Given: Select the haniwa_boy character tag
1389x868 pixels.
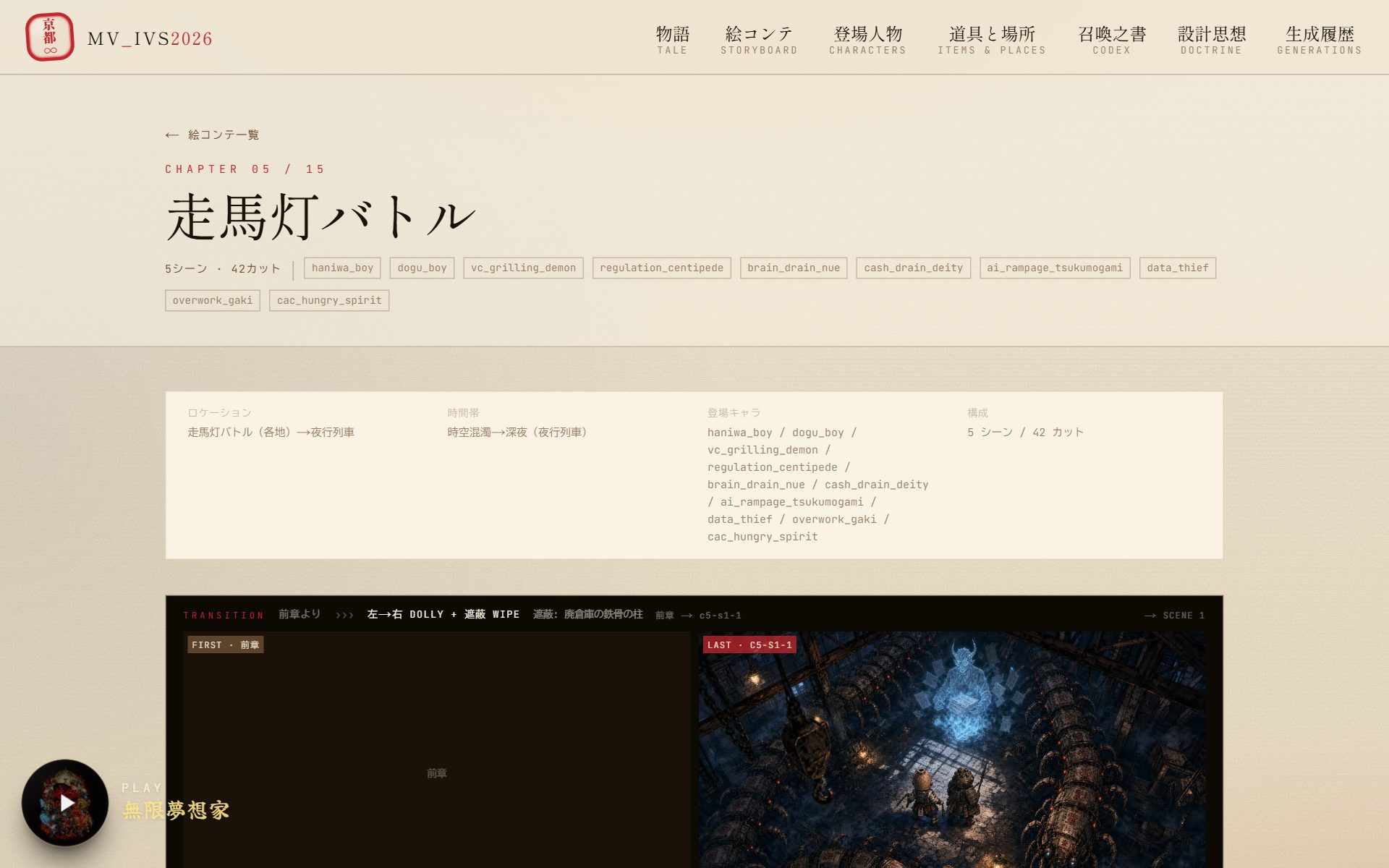Looking at the screenshot, I should point(343,268).
